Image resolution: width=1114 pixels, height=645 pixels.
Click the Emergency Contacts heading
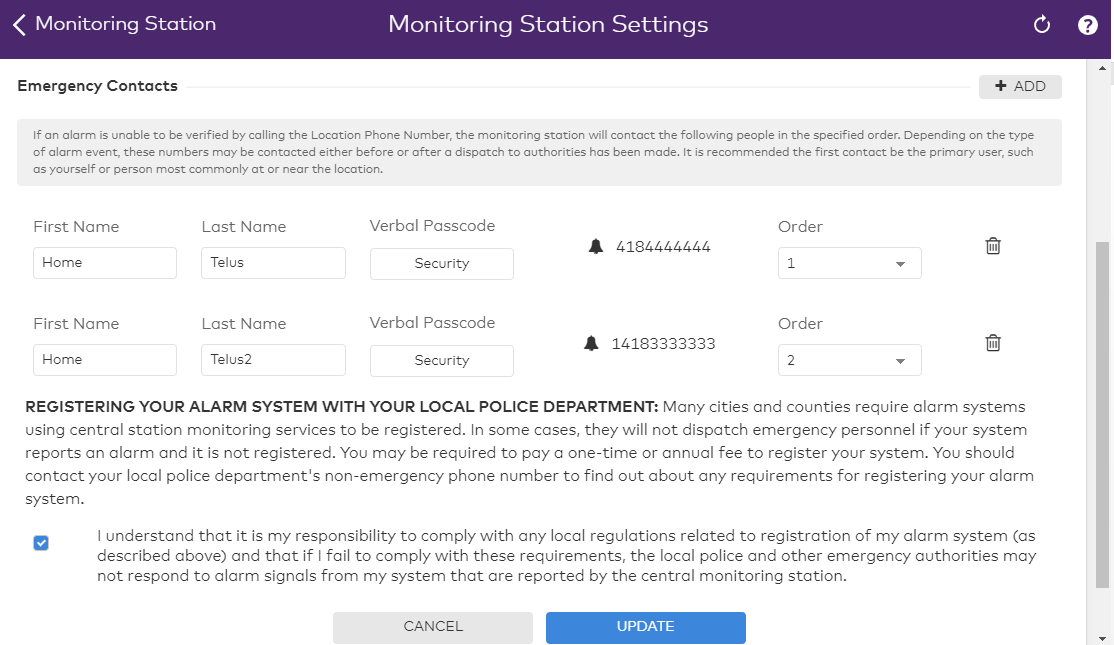click(97, 86)
